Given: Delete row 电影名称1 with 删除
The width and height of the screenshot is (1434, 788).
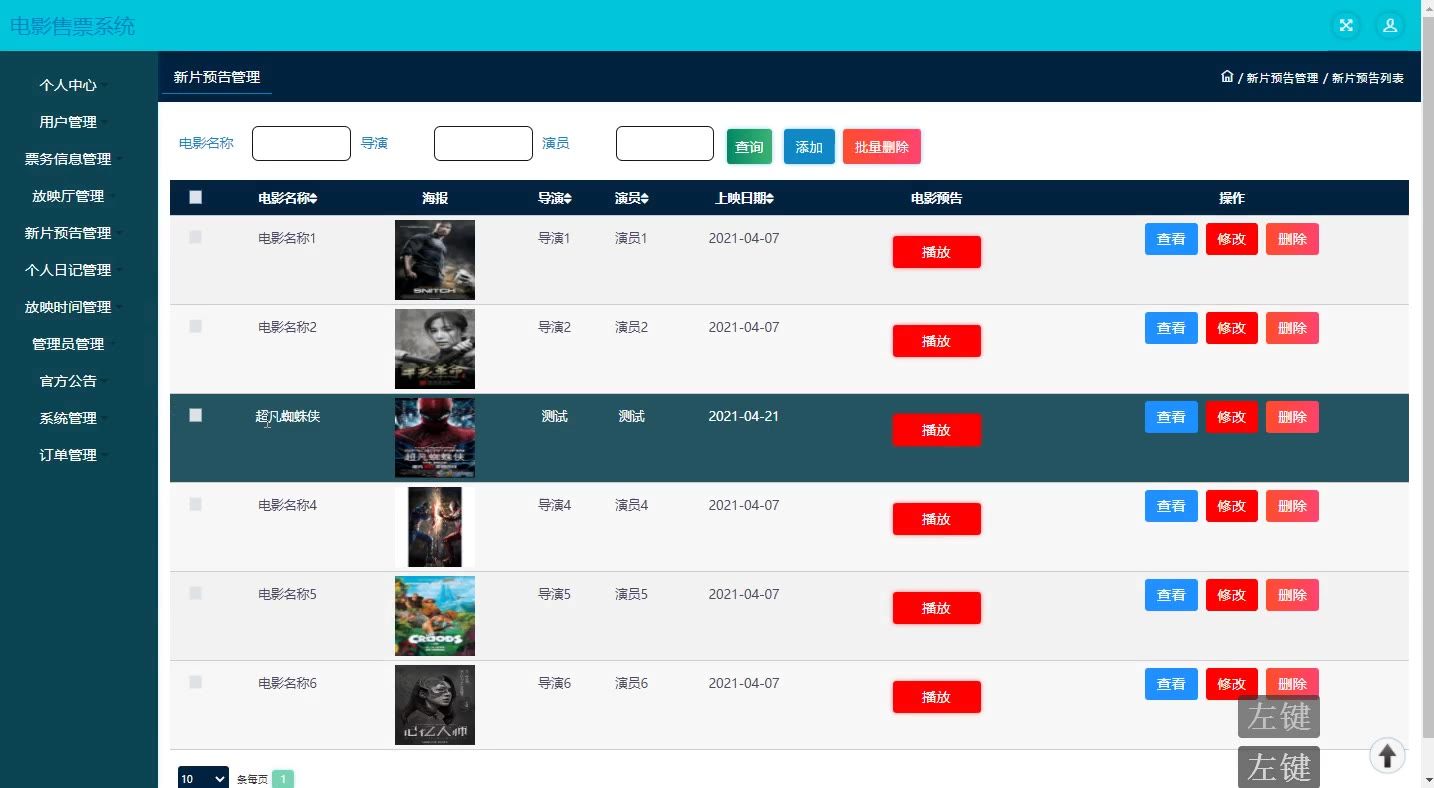Looking at the screenshot, I should tap(1292, 239).
